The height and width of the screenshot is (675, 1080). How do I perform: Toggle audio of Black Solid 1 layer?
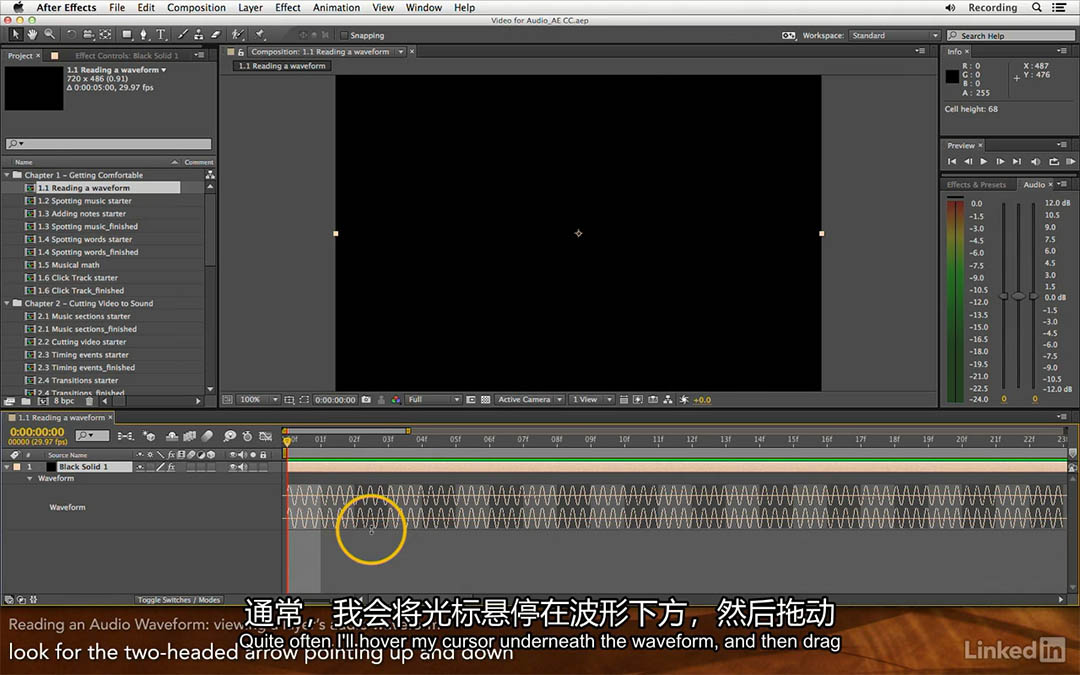coord(242,467)
